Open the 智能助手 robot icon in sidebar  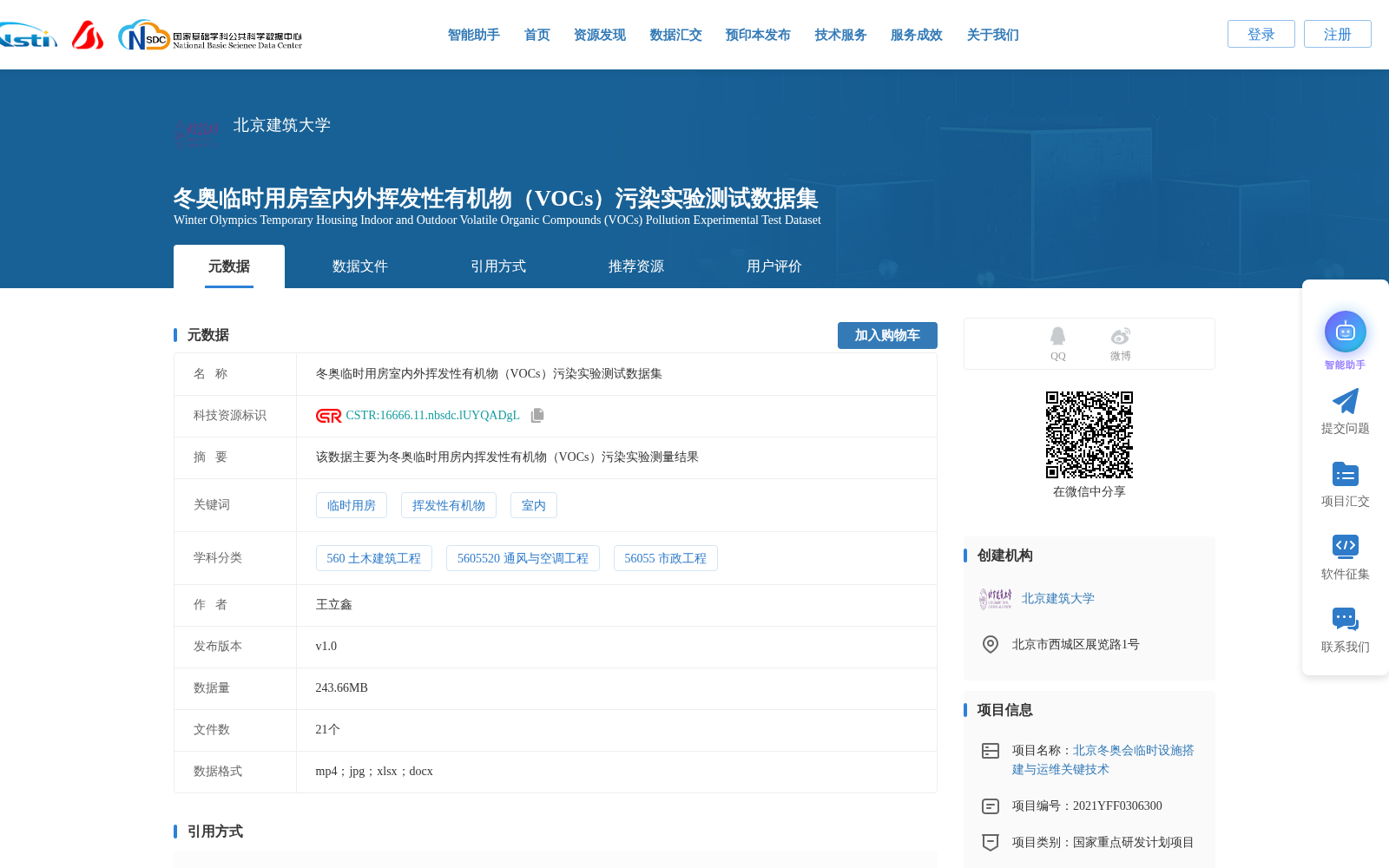(x=1345, y=332)
